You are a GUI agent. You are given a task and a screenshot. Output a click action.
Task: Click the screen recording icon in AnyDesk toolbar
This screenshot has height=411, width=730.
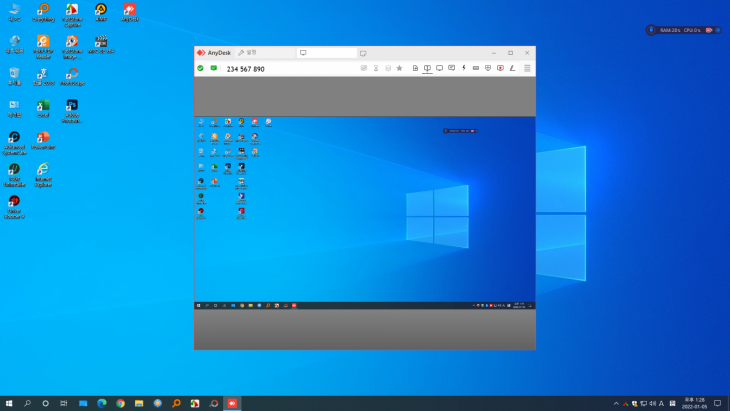(500, 69)
